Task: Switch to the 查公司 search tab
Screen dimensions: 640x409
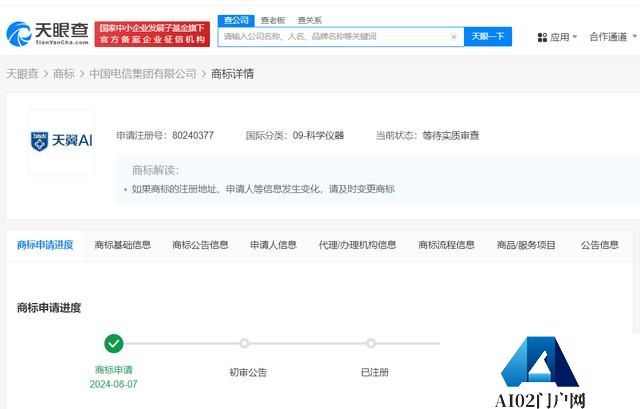Action: [236, 20]
